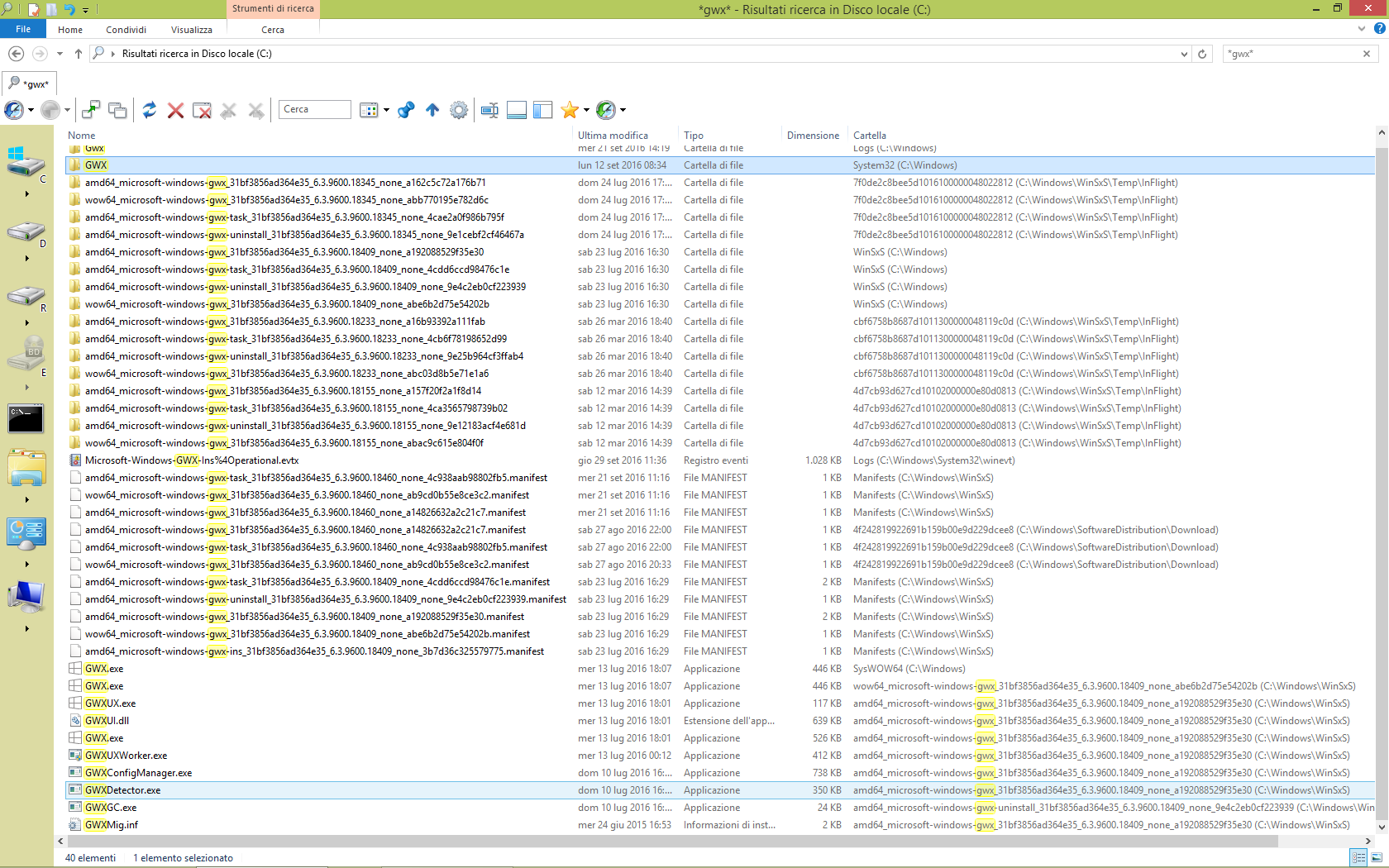Open the Control Panel sidebar icon
The width and height of the screenshot is (1389, 868).
pos(26,534)
